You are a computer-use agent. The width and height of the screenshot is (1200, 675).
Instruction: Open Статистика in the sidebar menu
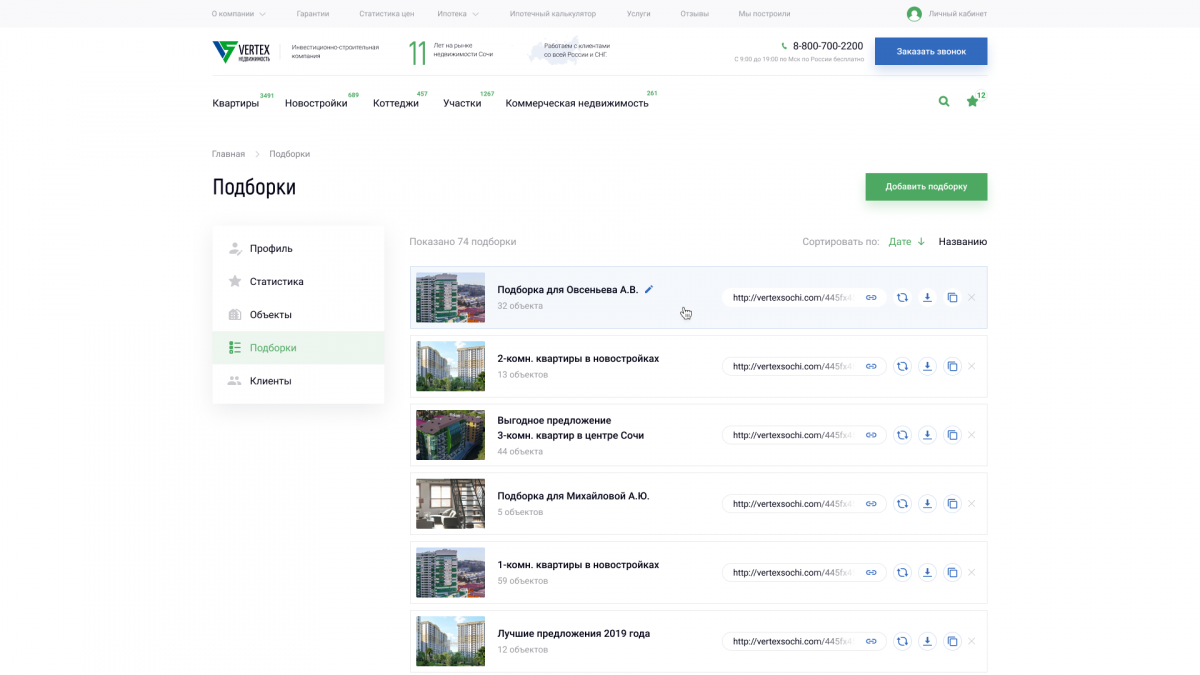[276, 282]
